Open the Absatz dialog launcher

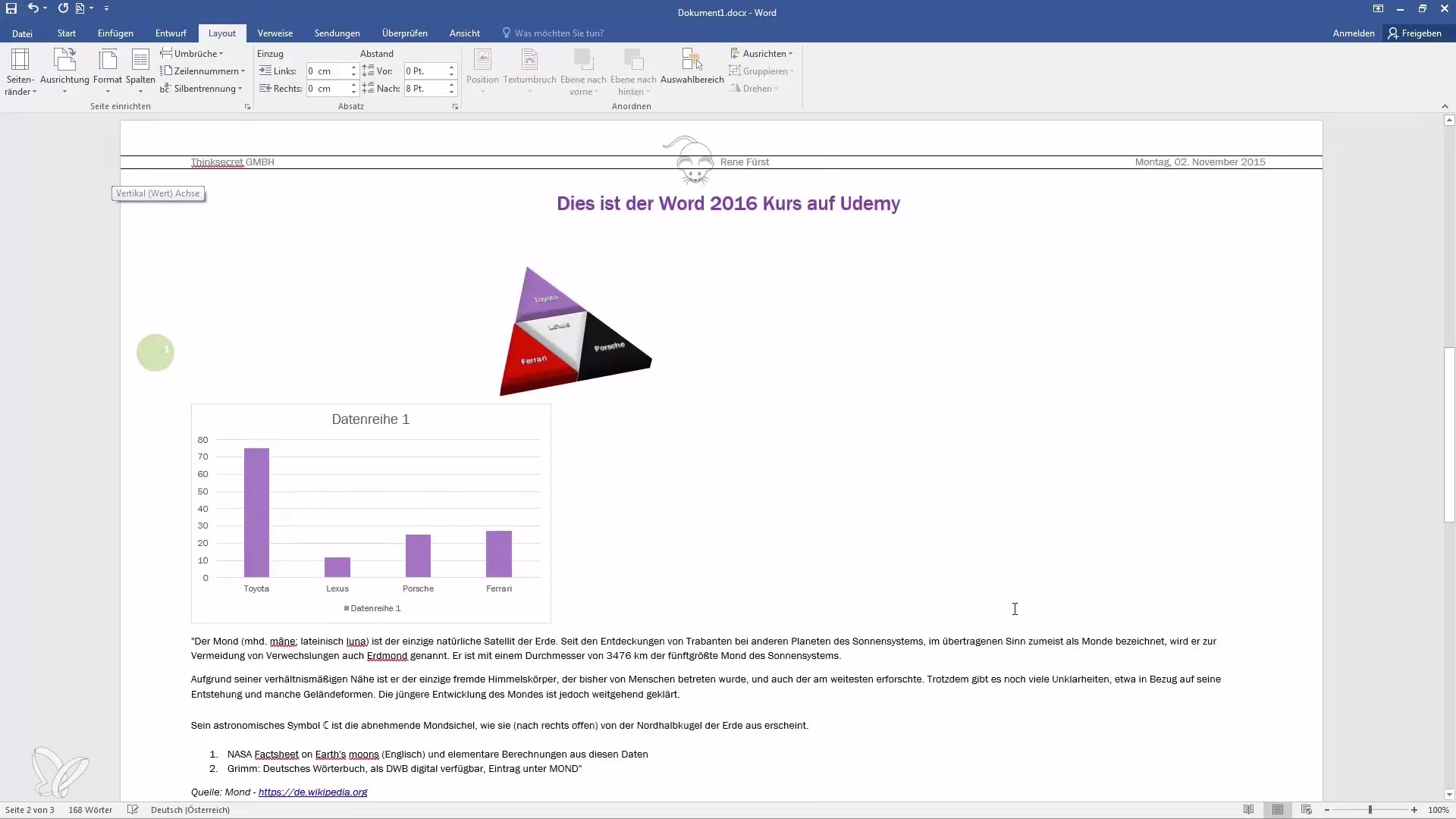click(455, 107)
